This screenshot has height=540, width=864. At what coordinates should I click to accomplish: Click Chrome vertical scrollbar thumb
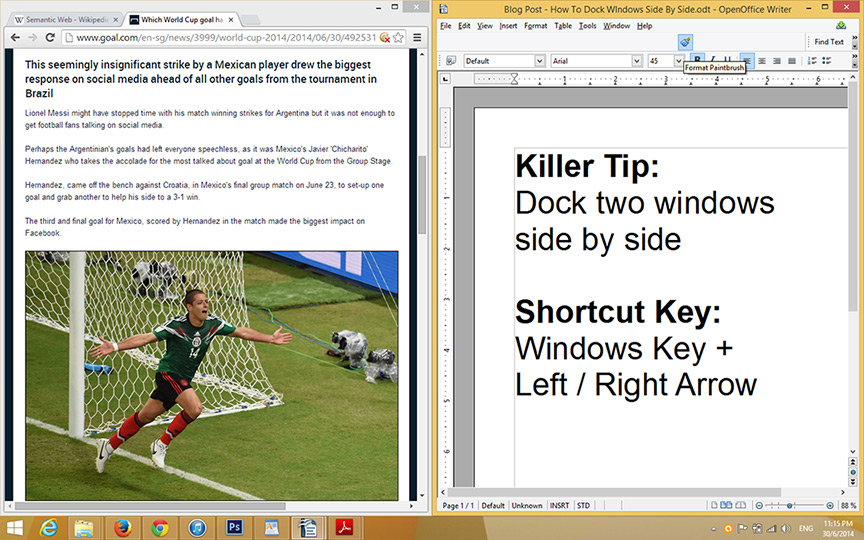coord(422,195)
